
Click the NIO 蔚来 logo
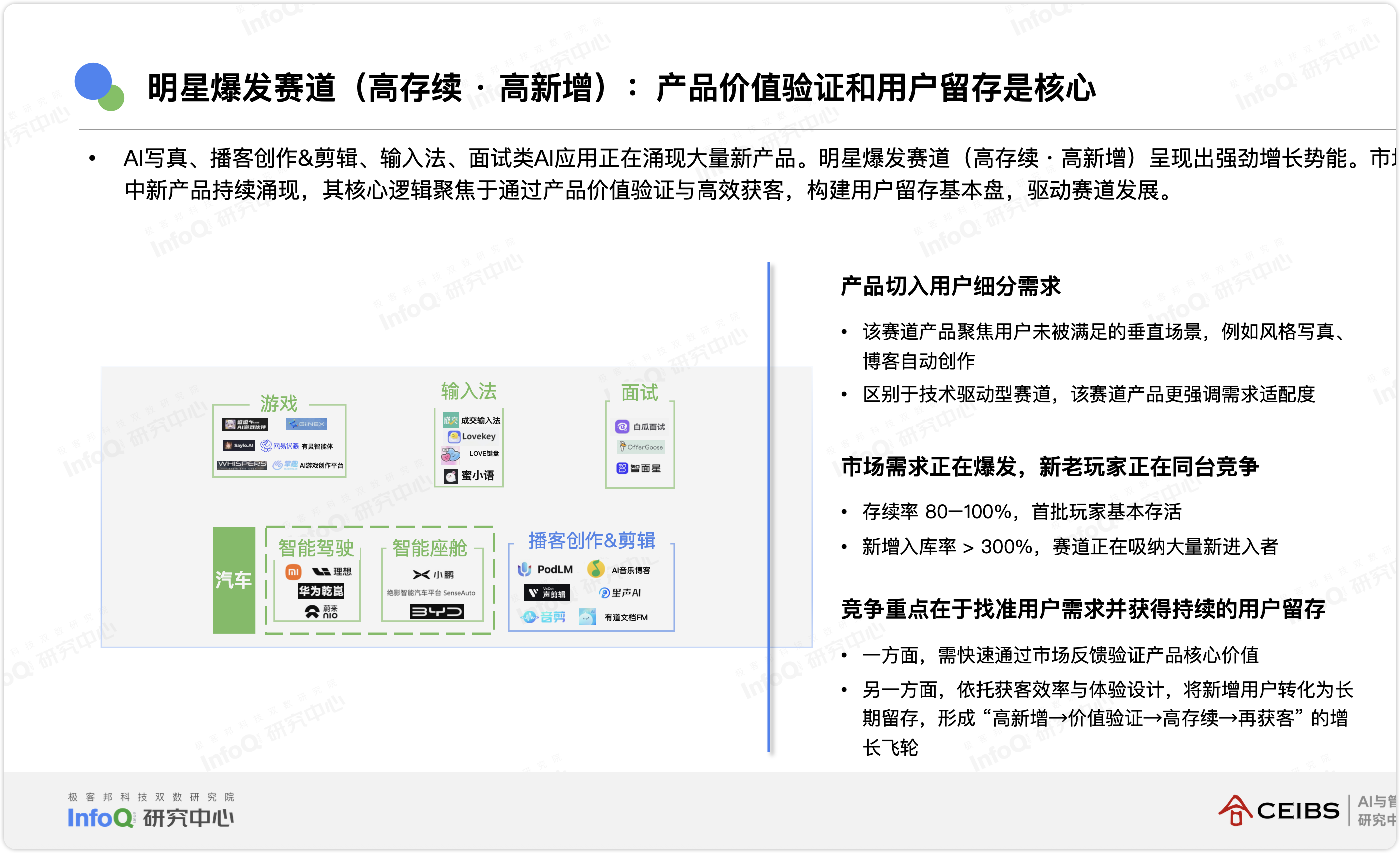tap(322, 612)
